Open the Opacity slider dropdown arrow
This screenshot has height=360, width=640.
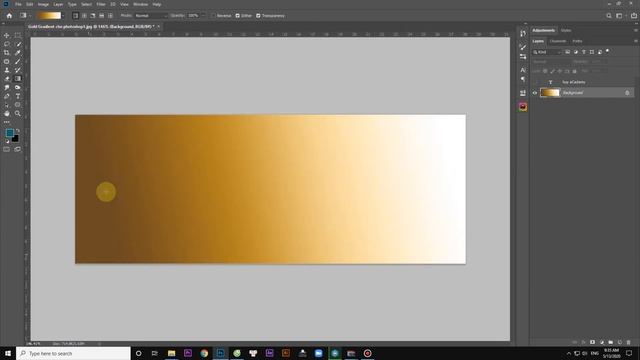click(x=203, y=16)
